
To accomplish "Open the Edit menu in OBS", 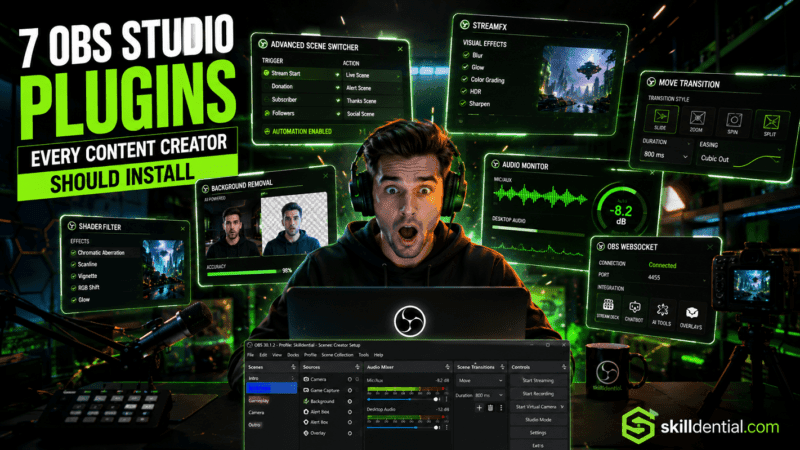I will (x=263, y=355).
